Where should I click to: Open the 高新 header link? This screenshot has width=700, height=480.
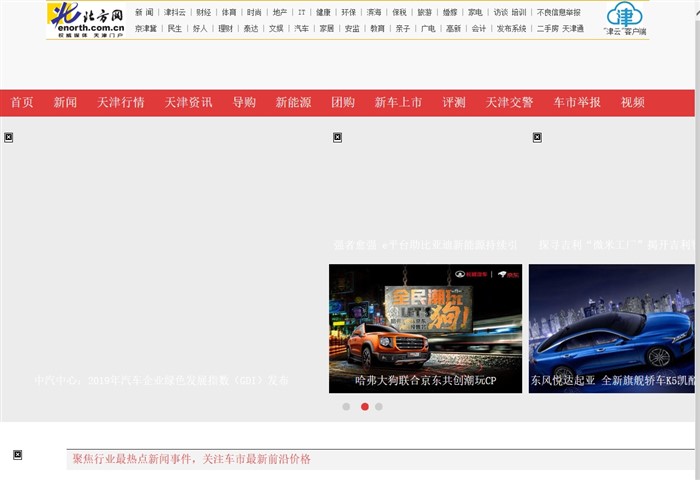pos(453,29)
